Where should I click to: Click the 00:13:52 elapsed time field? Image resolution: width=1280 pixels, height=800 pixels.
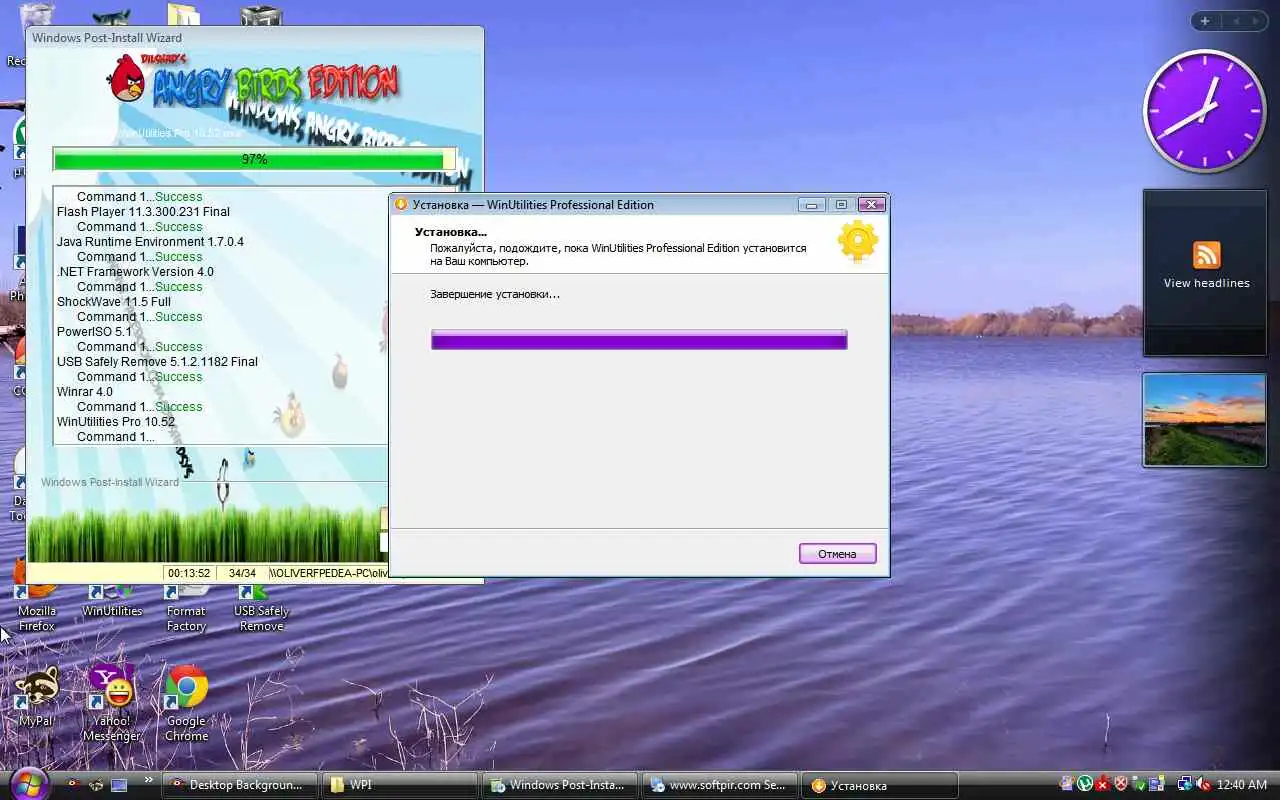pos(189,574)
